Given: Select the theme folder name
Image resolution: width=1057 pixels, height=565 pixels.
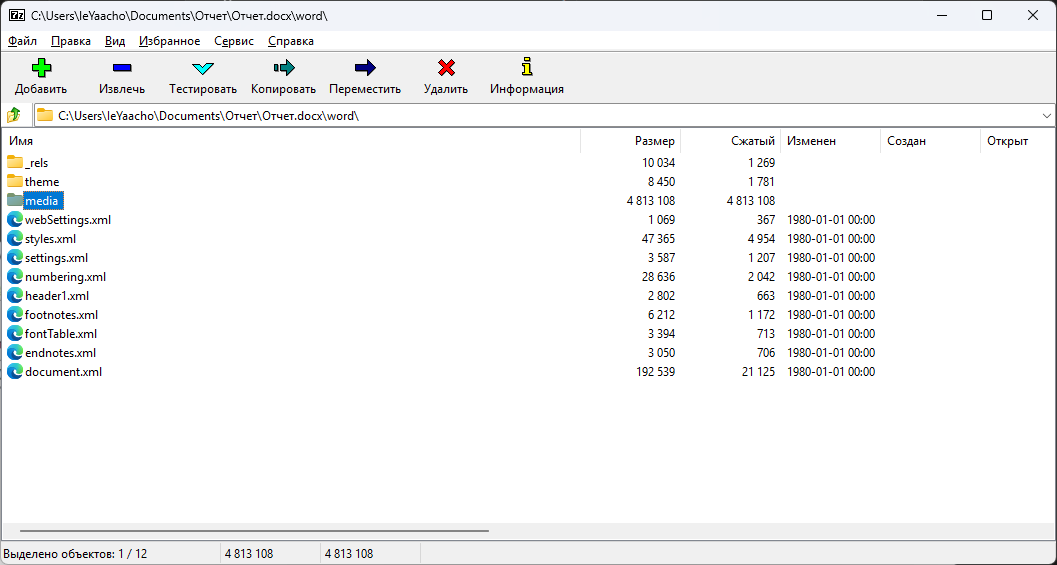Looking at the screenshot, I should [42, 181].
